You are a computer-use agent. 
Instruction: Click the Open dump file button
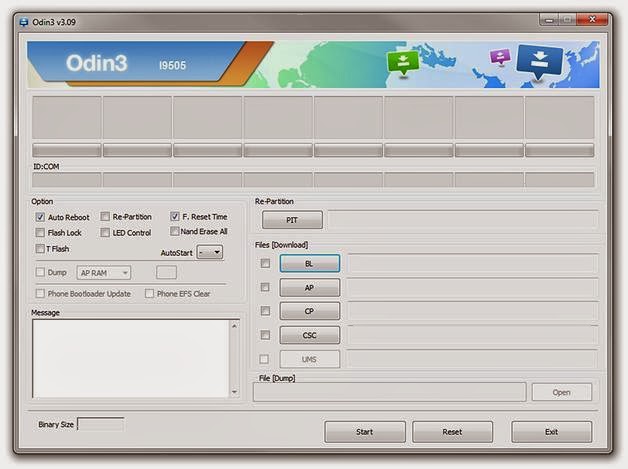[x=562, y=392]
